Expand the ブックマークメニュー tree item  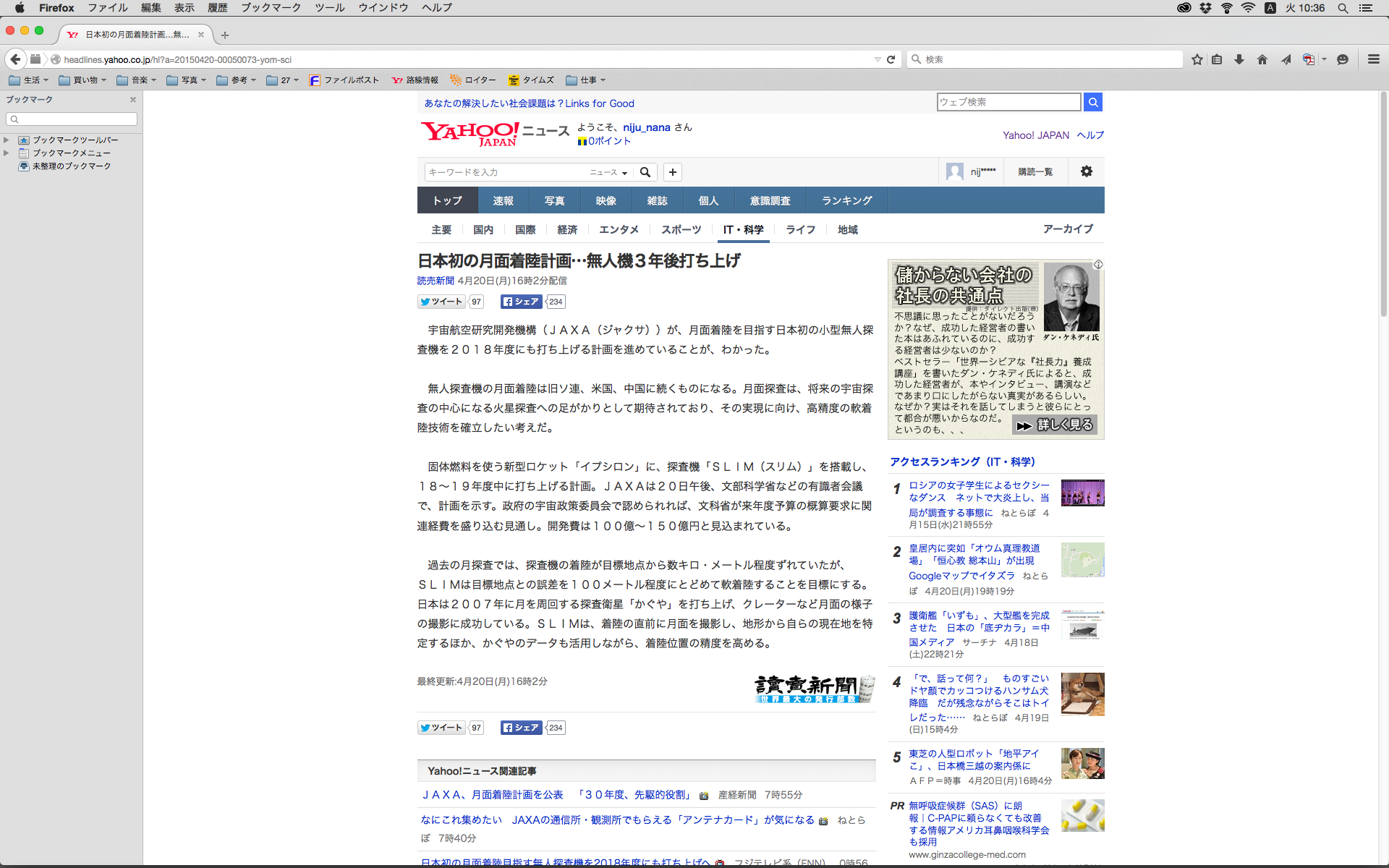(7, 153)
